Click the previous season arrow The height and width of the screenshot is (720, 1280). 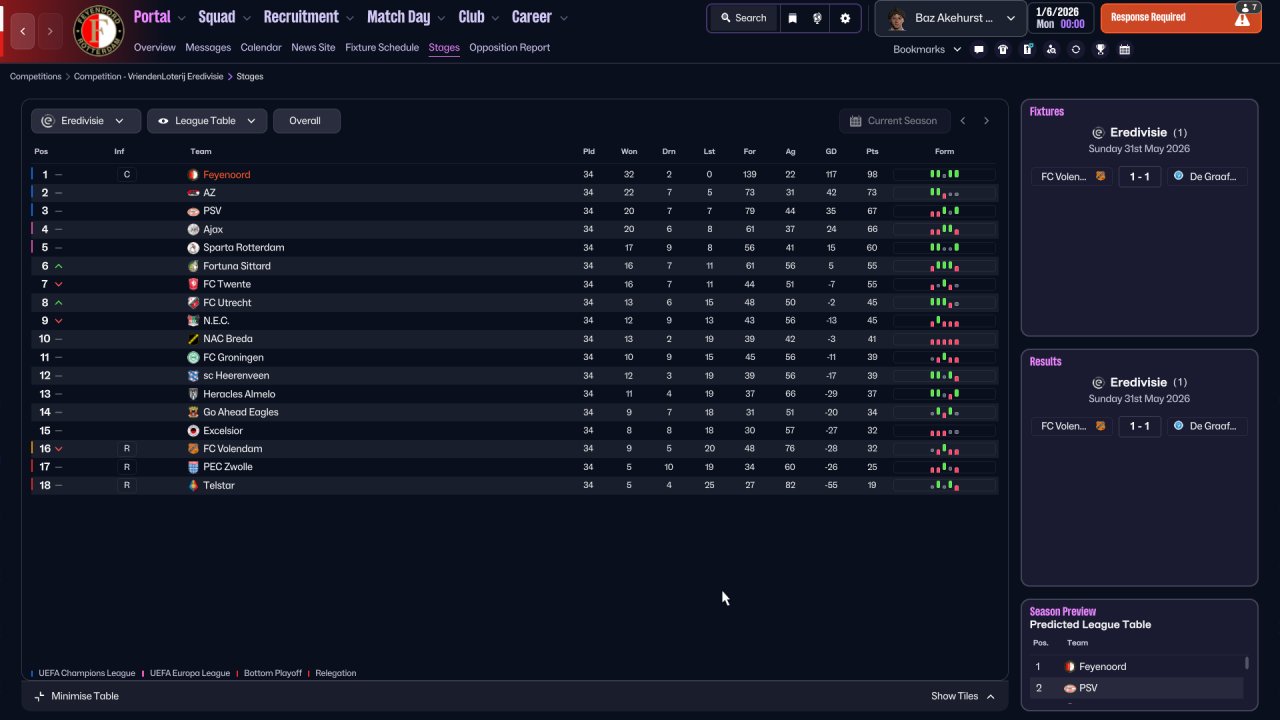click(963, 121)
